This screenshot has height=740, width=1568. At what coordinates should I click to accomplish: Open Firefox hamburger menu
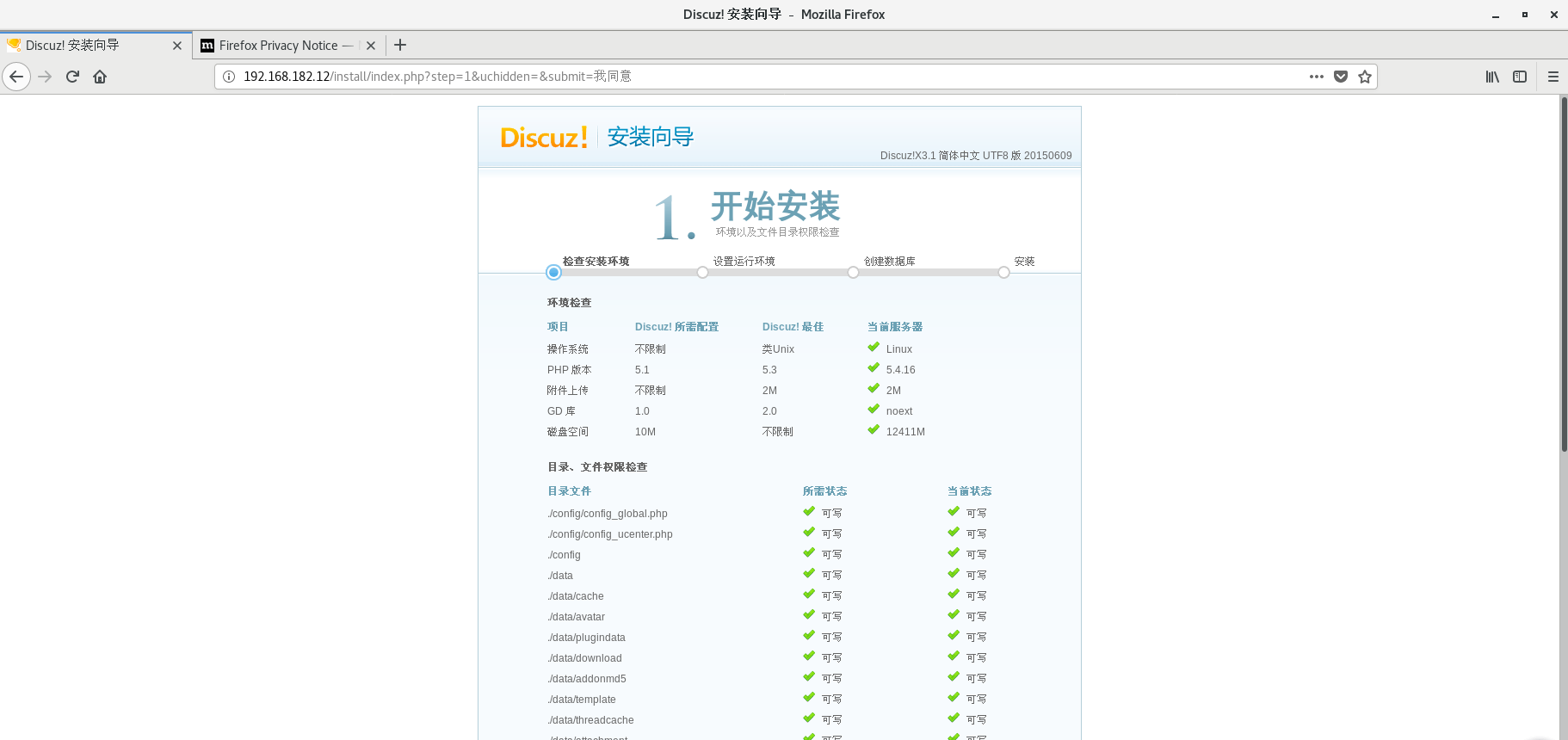click(1553, 77)
